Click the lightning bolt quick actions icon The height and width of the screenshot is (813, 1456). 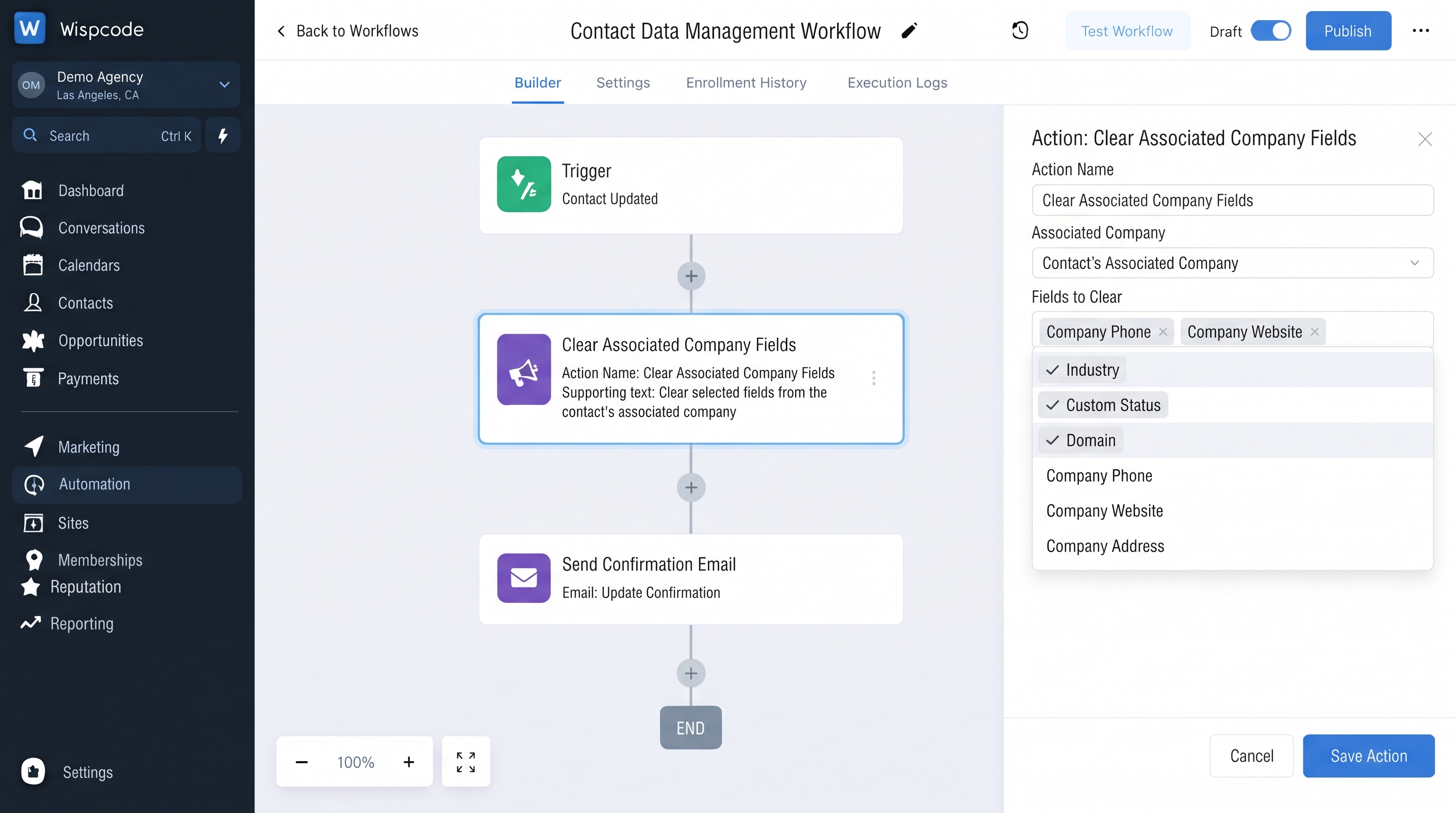[223, 135]
